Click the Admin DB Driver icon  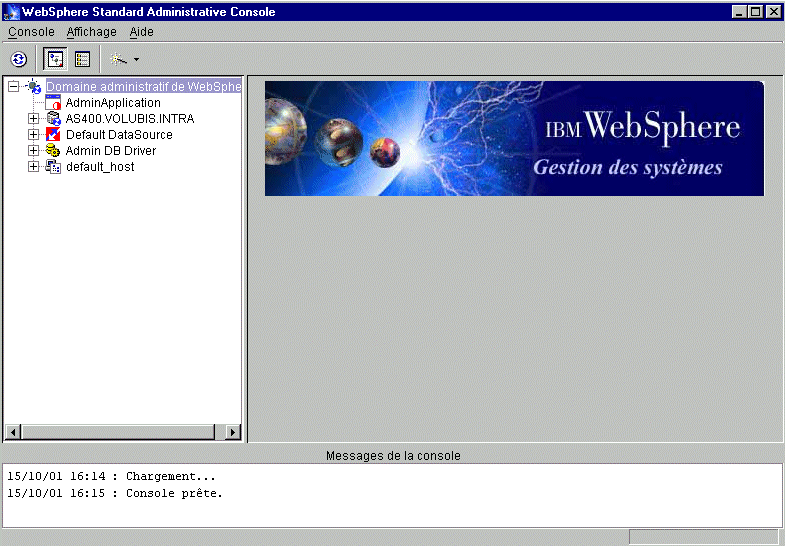click(53, 150)
